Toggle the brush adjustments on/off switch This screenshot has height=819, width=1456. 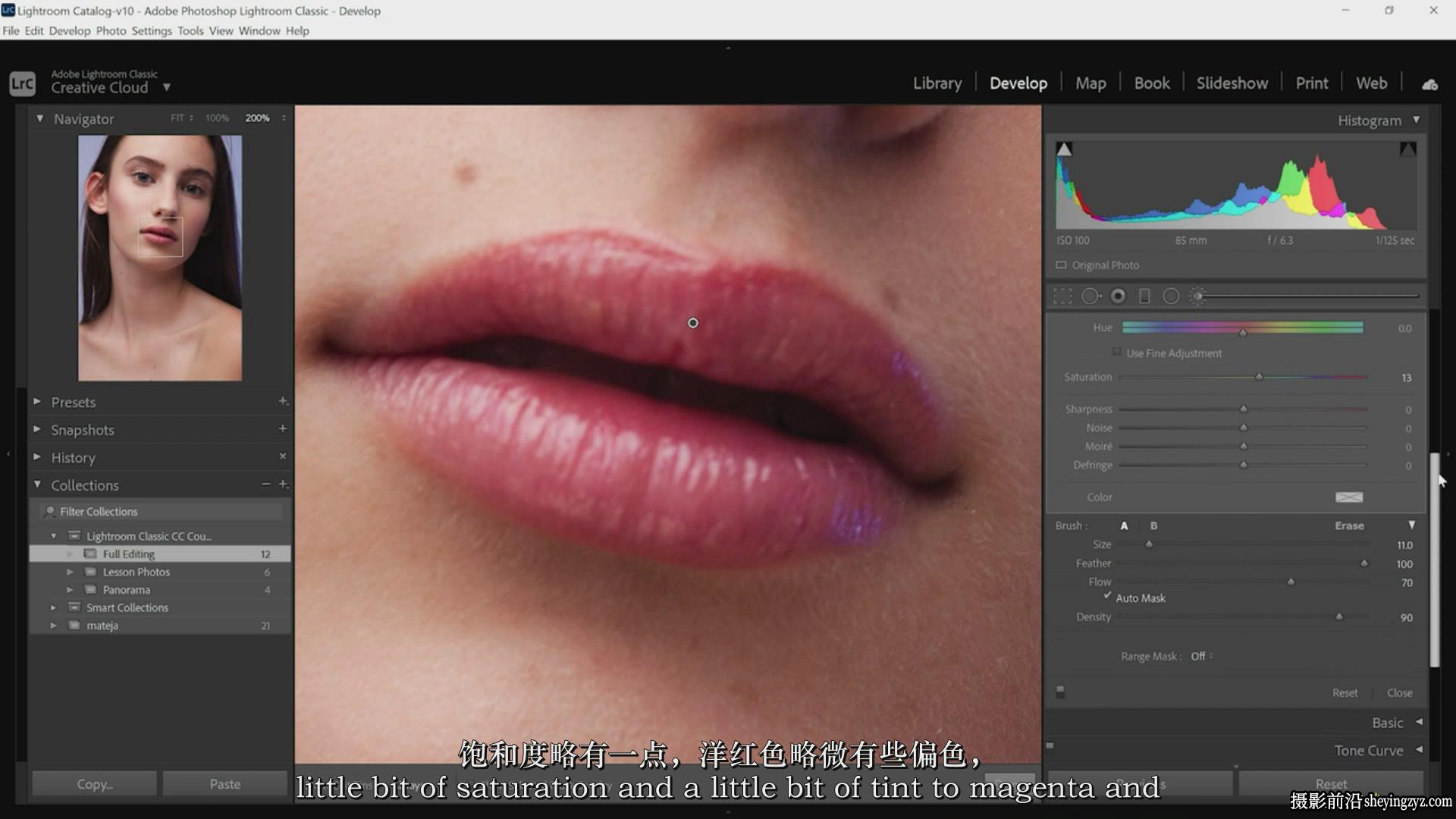click(1060, 692)
